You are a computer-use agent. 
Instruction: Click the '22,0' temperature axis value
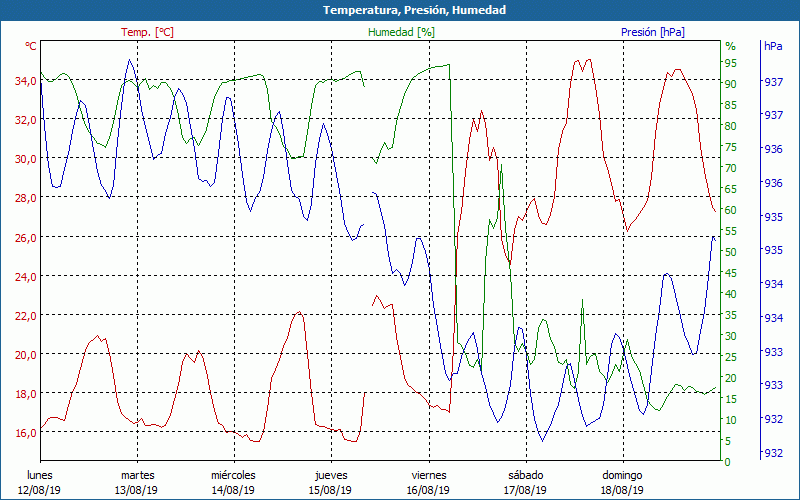click(26, 316)
